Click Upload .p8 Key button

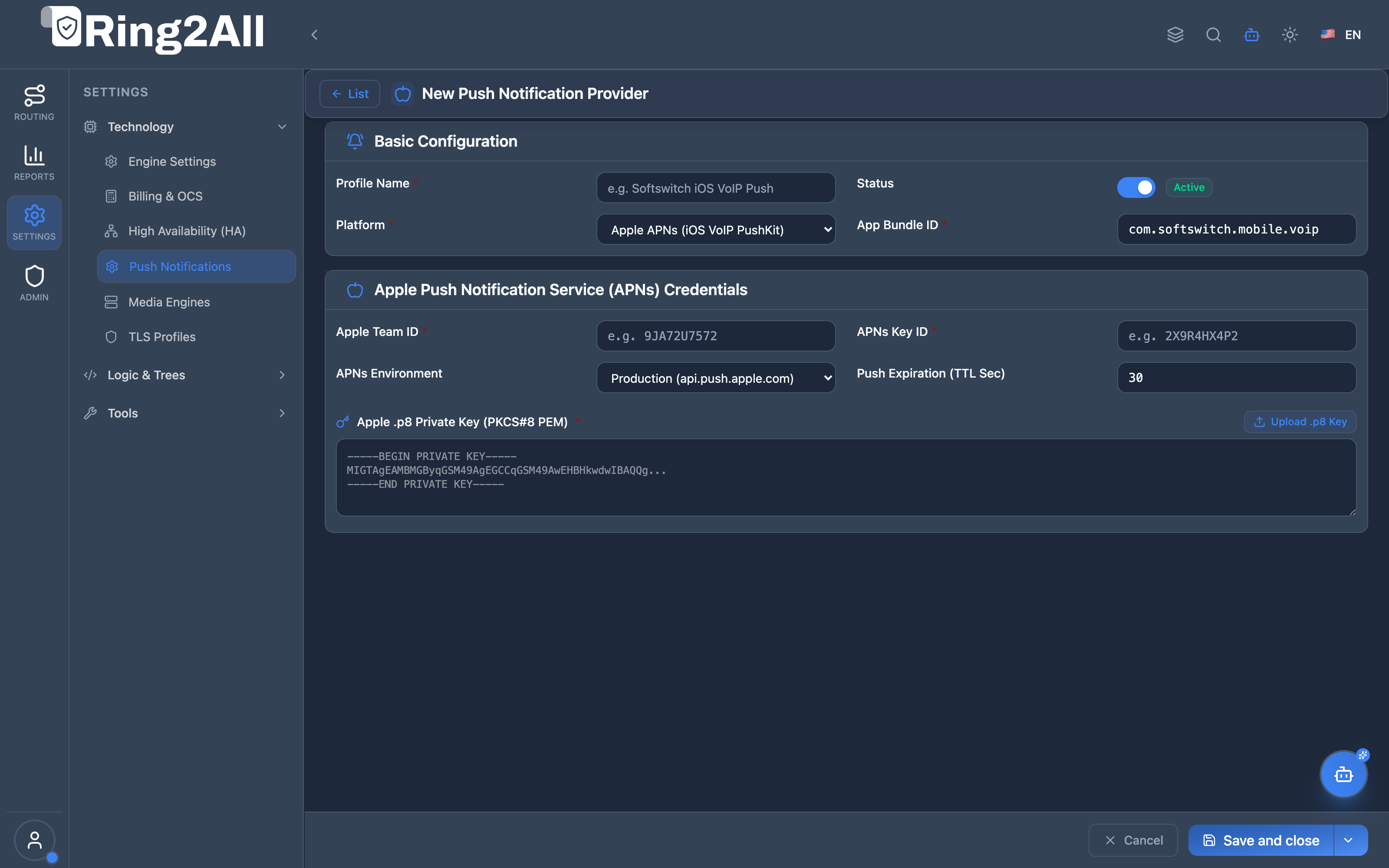coord(1300,421)
